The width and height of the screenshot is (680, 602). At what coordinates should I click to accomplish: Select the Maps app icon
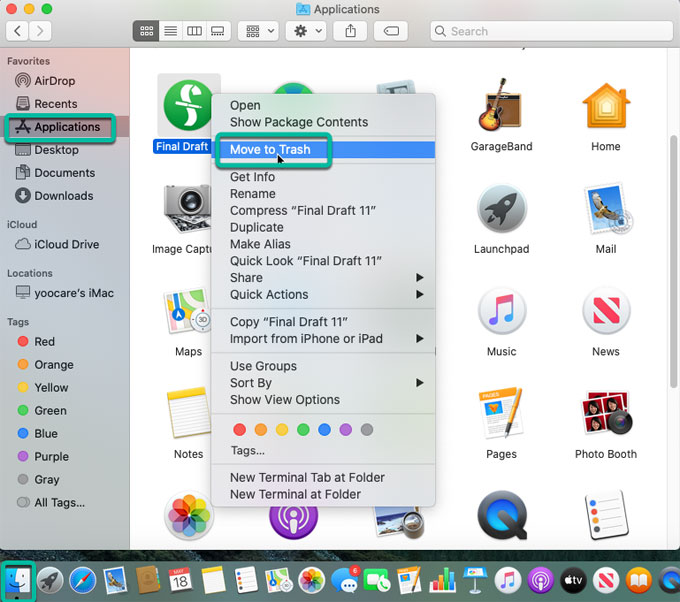(x=187, y=311)
